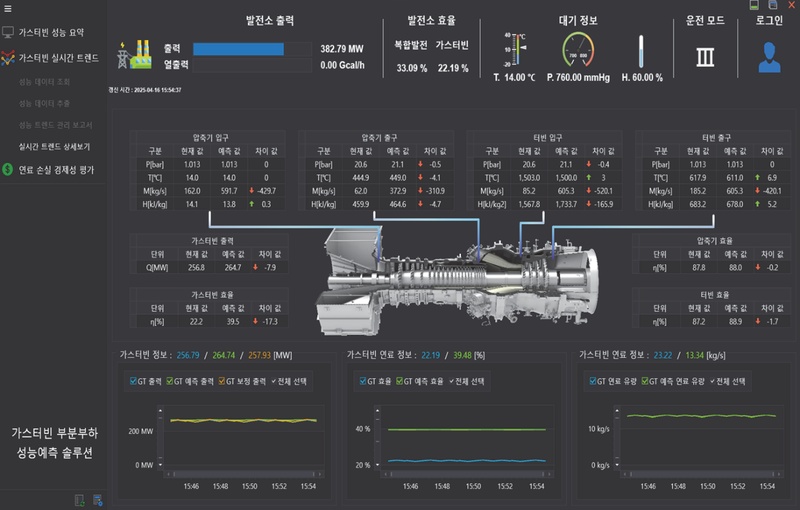Click the left scroll arrow under the MW chart
Image resolution: width=800 pixels, height=510 pixels.
pos(168,474)
